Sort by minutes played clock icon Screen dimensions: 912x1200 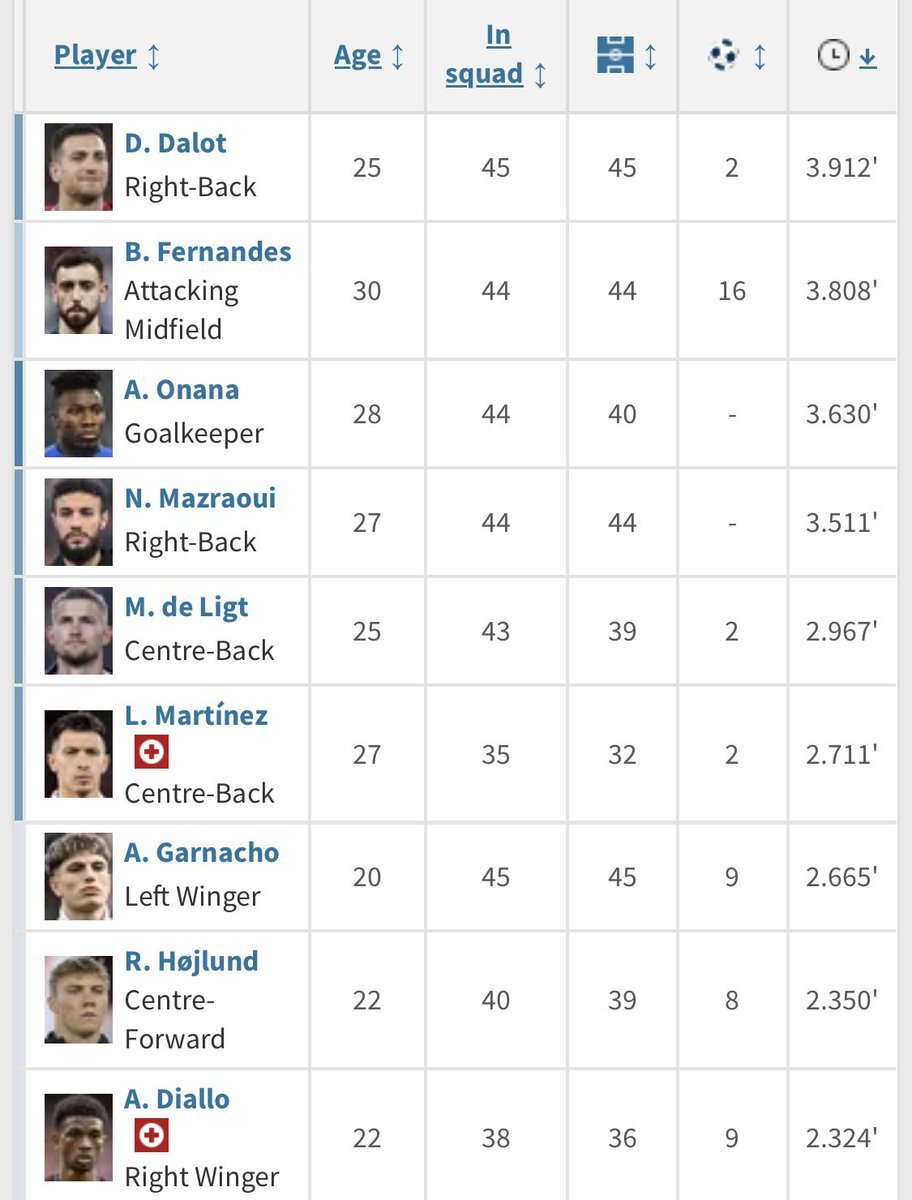pyautogui.click(x=833, y=56)
